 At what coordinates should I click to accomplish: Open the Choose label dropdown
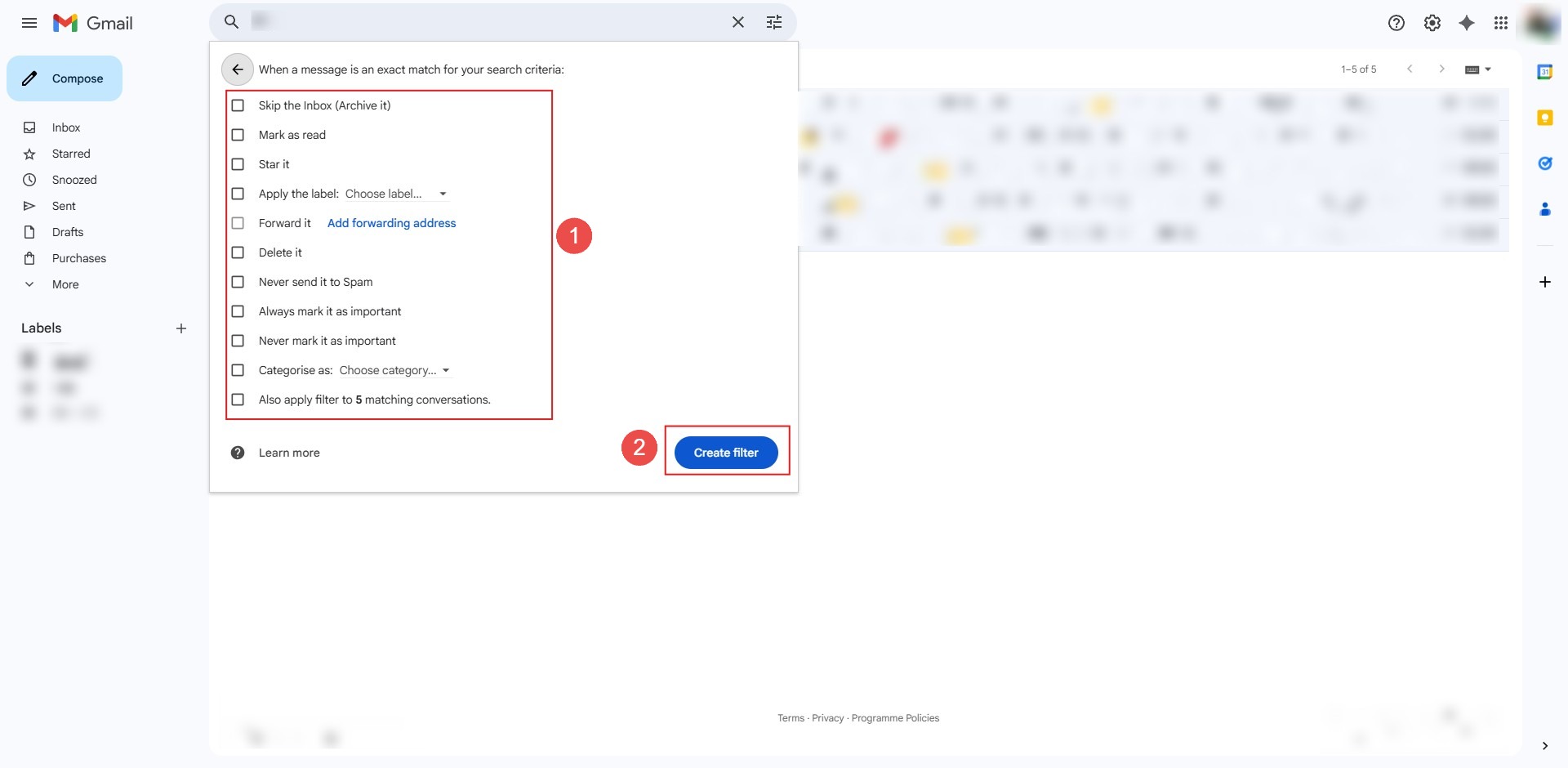click(x=396, y=194)
